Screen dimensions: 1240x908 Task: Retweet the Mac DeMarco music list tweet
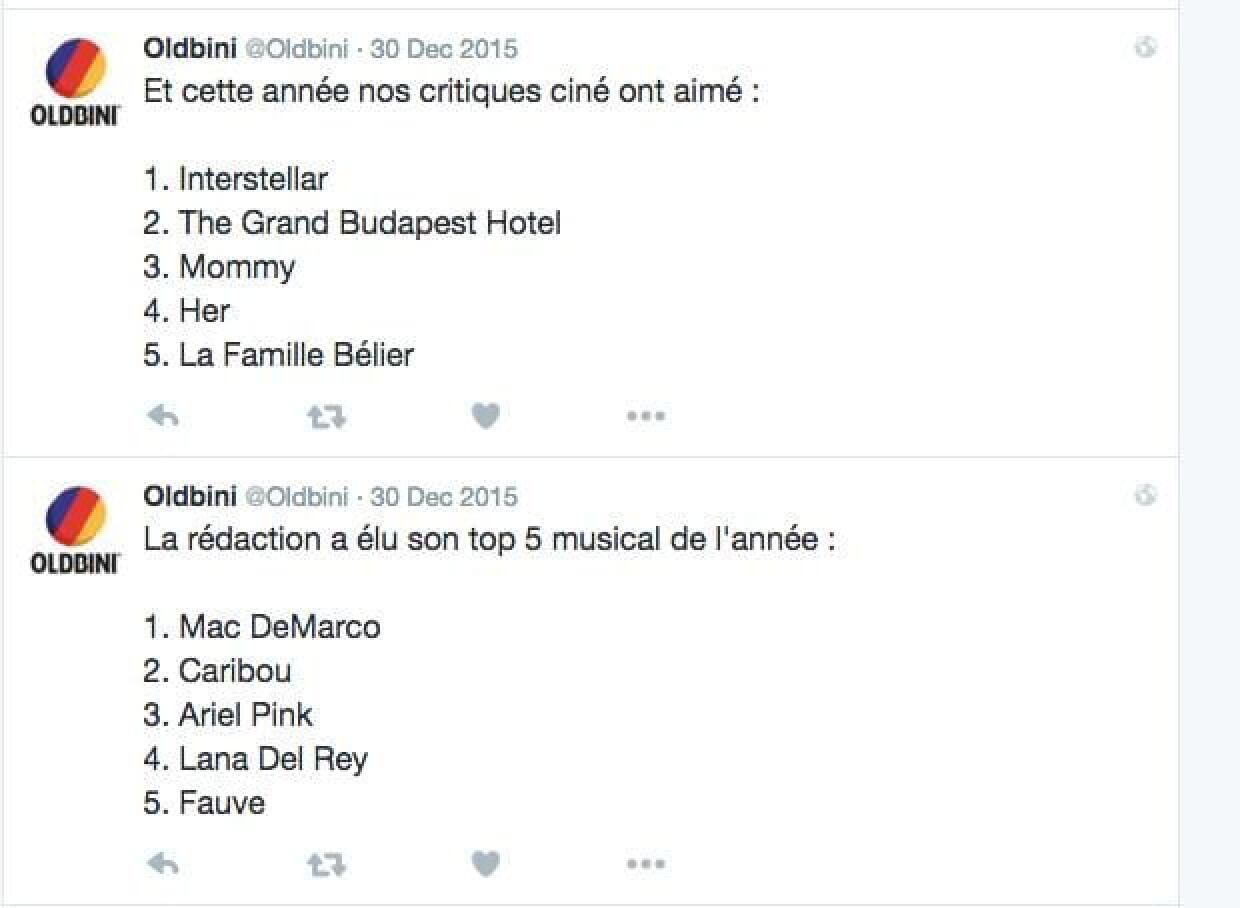click(x=325, y=864)
